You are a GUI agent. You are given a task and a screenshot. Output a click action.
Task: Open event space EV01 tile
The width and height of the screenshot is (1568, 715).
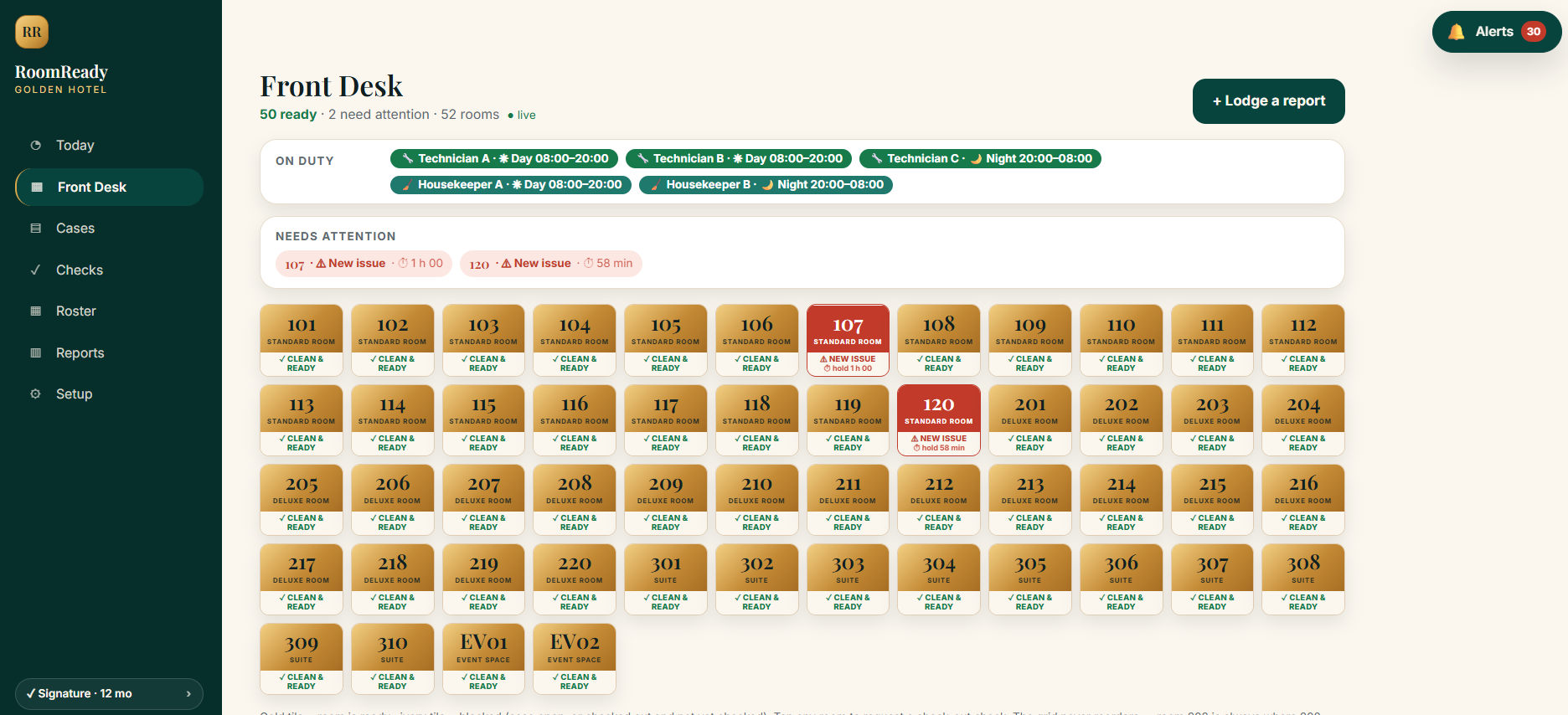[483, 658]
